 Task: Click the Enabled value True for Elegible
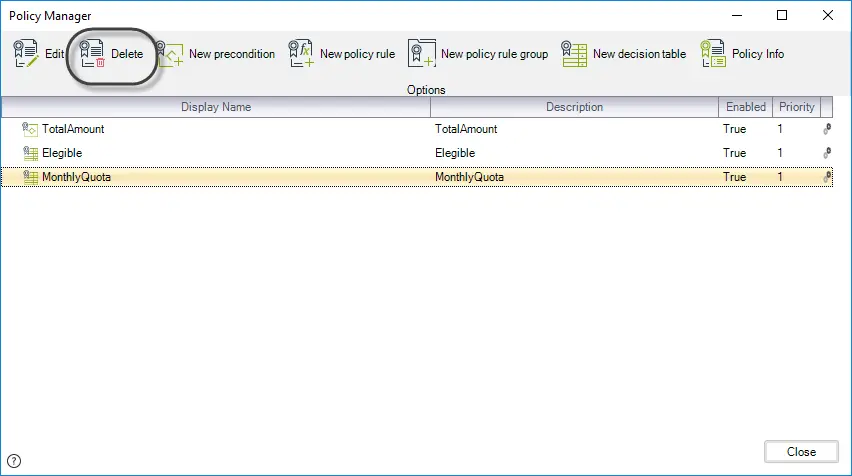pos(735,153)
